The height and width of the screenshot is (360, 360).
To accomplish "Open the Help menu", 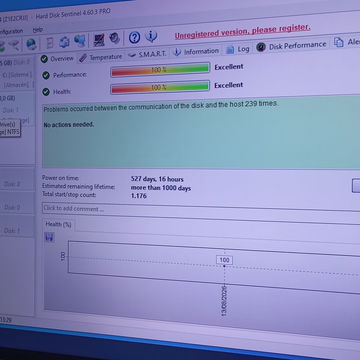I will (x=38, y=30).
